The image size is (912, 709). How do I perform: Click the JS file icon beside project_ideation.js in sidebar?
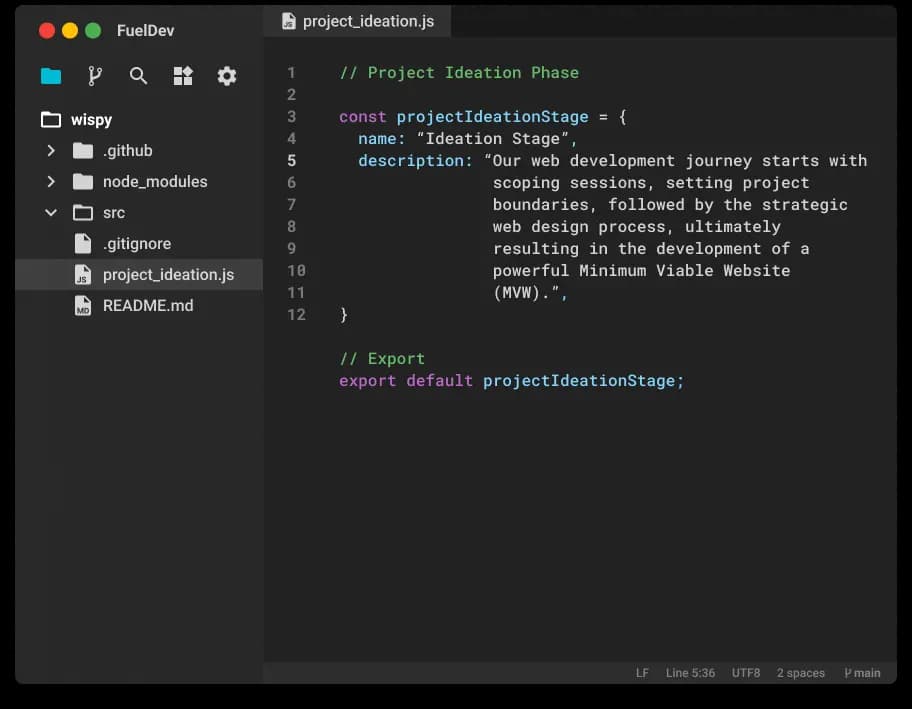click(x=83, y=275)
